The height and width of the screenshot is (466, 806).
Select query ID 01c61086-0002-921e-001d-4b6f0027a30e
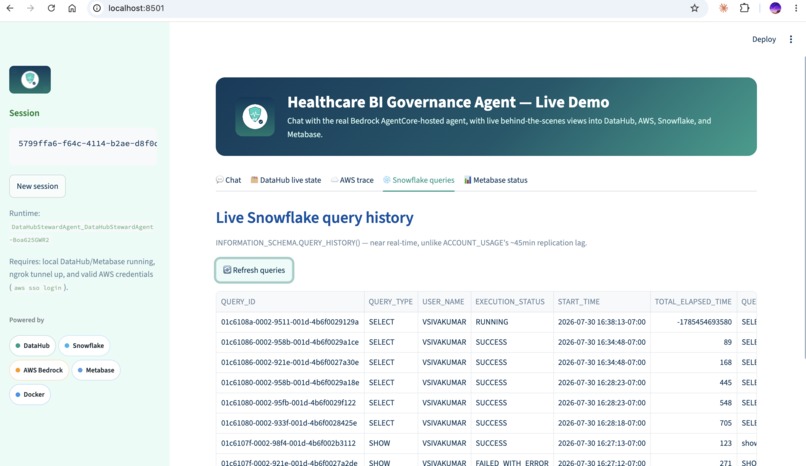pyautogui.click(x=290, y=362)
